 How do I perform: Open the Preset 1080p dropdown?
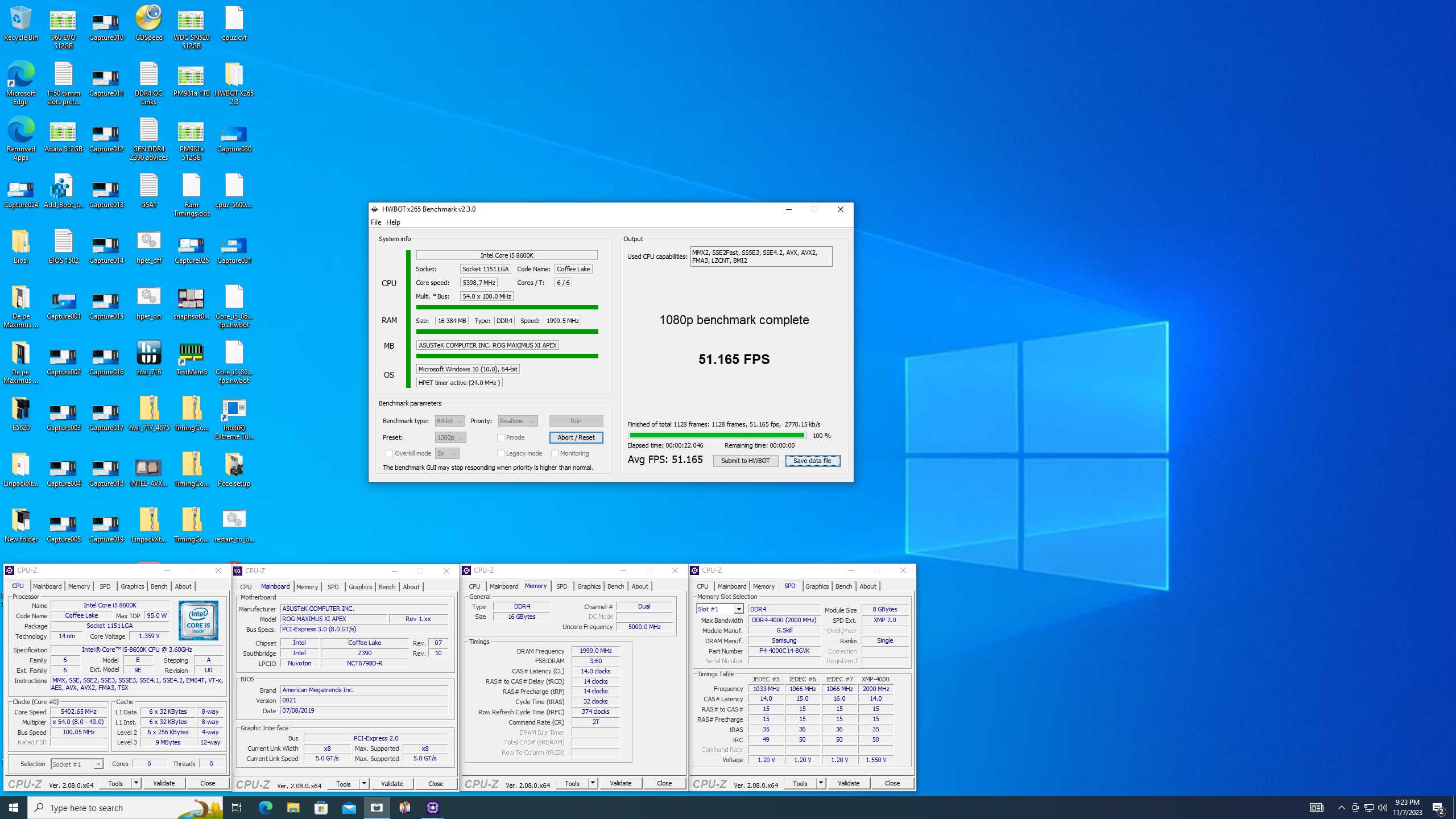450,437
